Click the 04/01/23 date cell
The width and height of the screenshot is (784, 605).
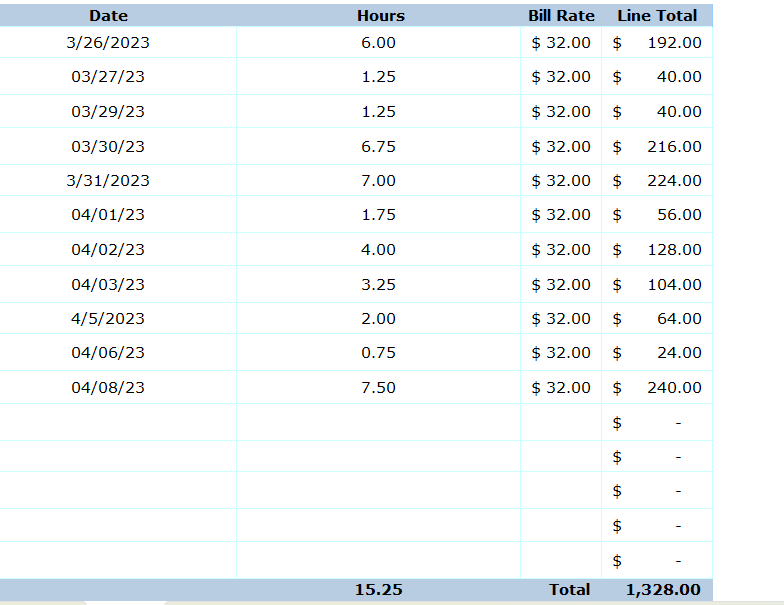click(108, 215)
